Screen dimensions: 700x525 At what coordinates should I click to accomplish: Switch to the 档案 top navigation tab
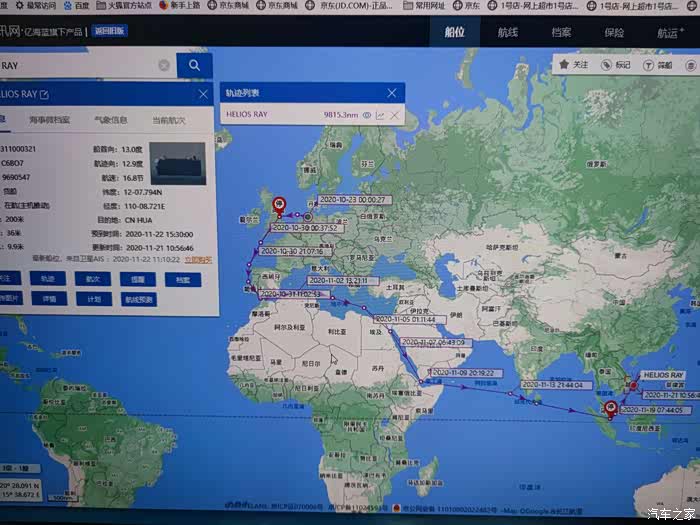(x=561, y=33)
